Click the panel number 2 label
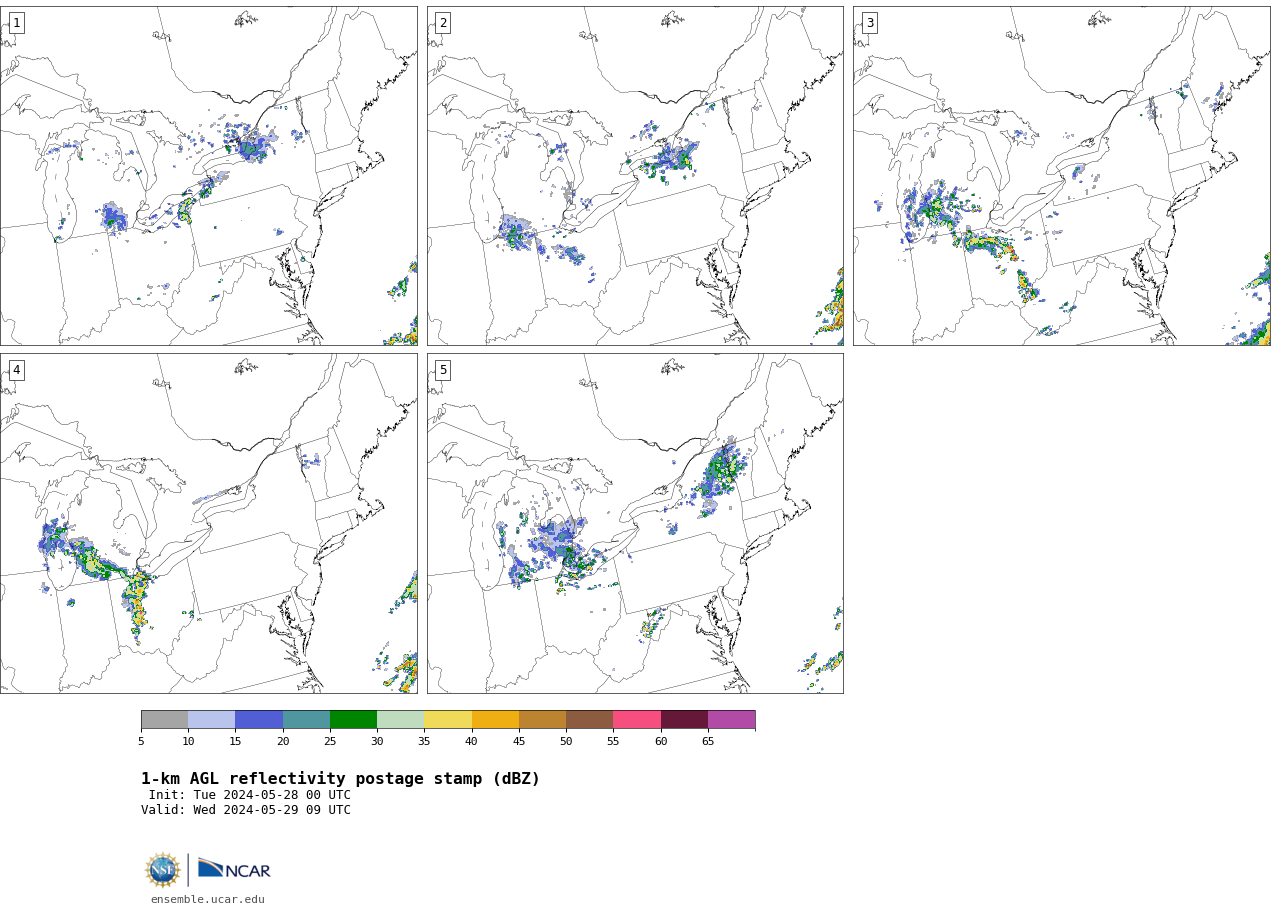The height and width of the screenshot is (910, 1280). coord(443,23)
